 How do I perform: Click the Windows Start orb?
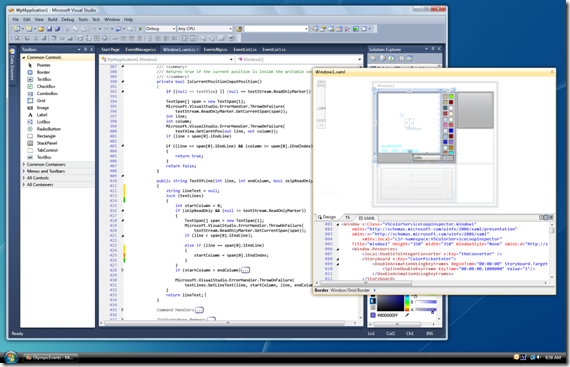[x=11, y=358]
